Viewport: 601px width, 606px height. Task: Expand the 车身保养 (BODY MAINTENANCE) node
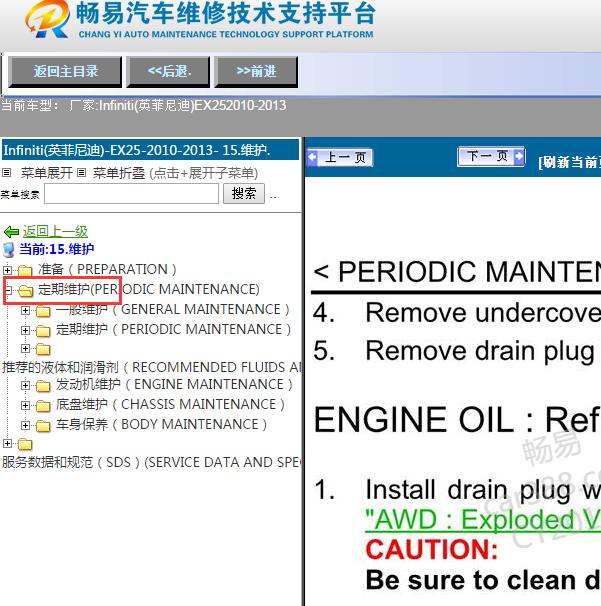tap(25, 425)
